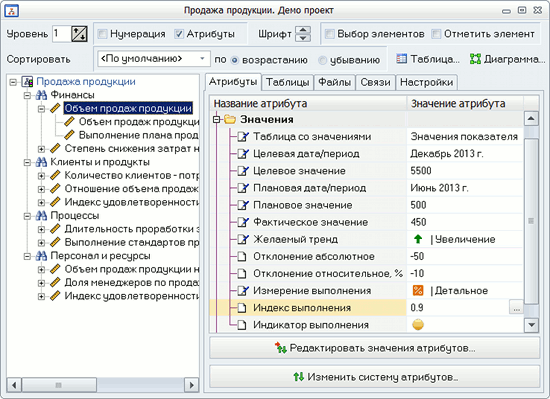Open the По умолчанию sort dropdown
The height and width of the screenshot is (399, 550).
[154, 59]
